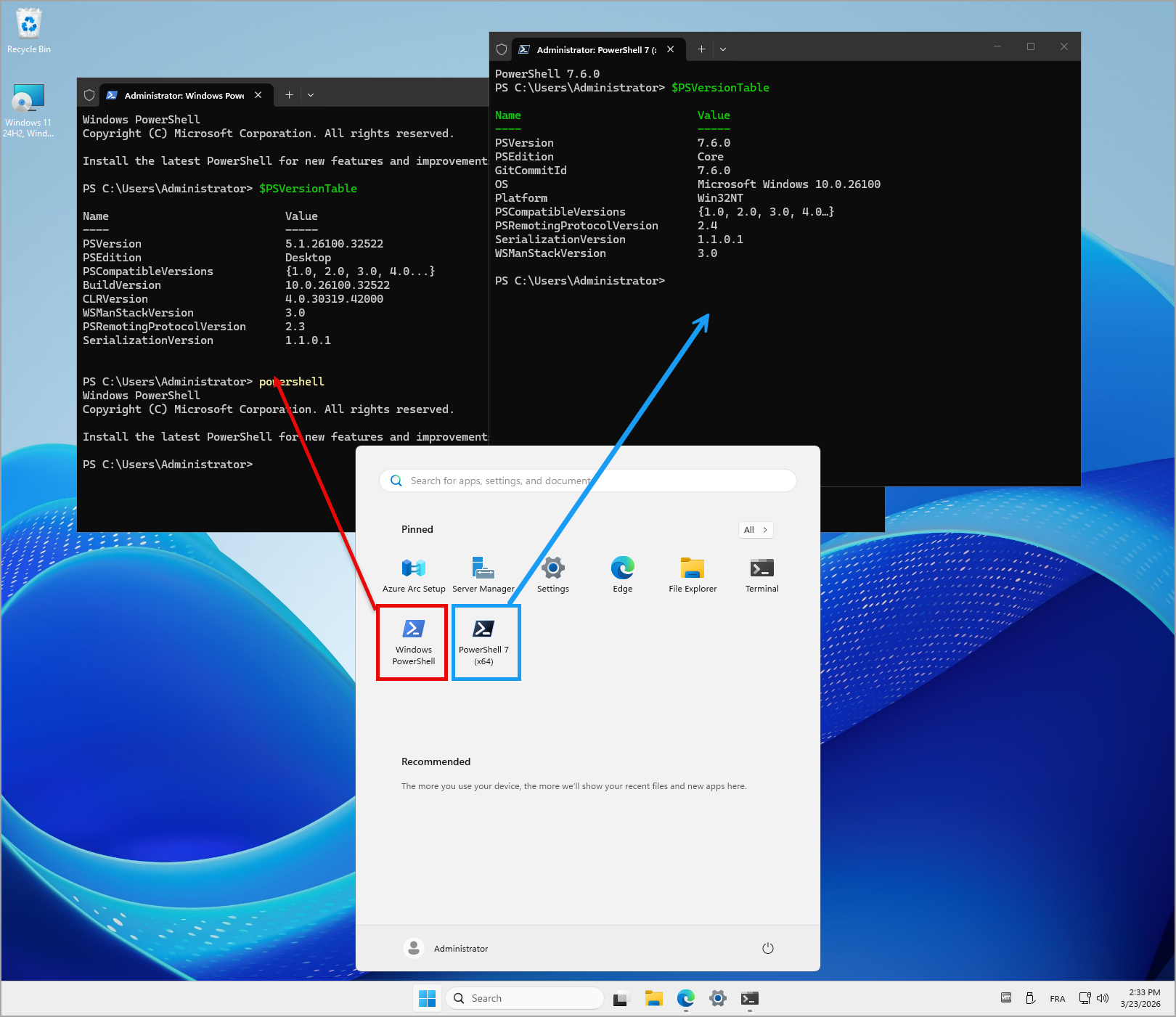Click PSVersion value 5.1.26100.32522
1176x1017 pixels.
335,244
